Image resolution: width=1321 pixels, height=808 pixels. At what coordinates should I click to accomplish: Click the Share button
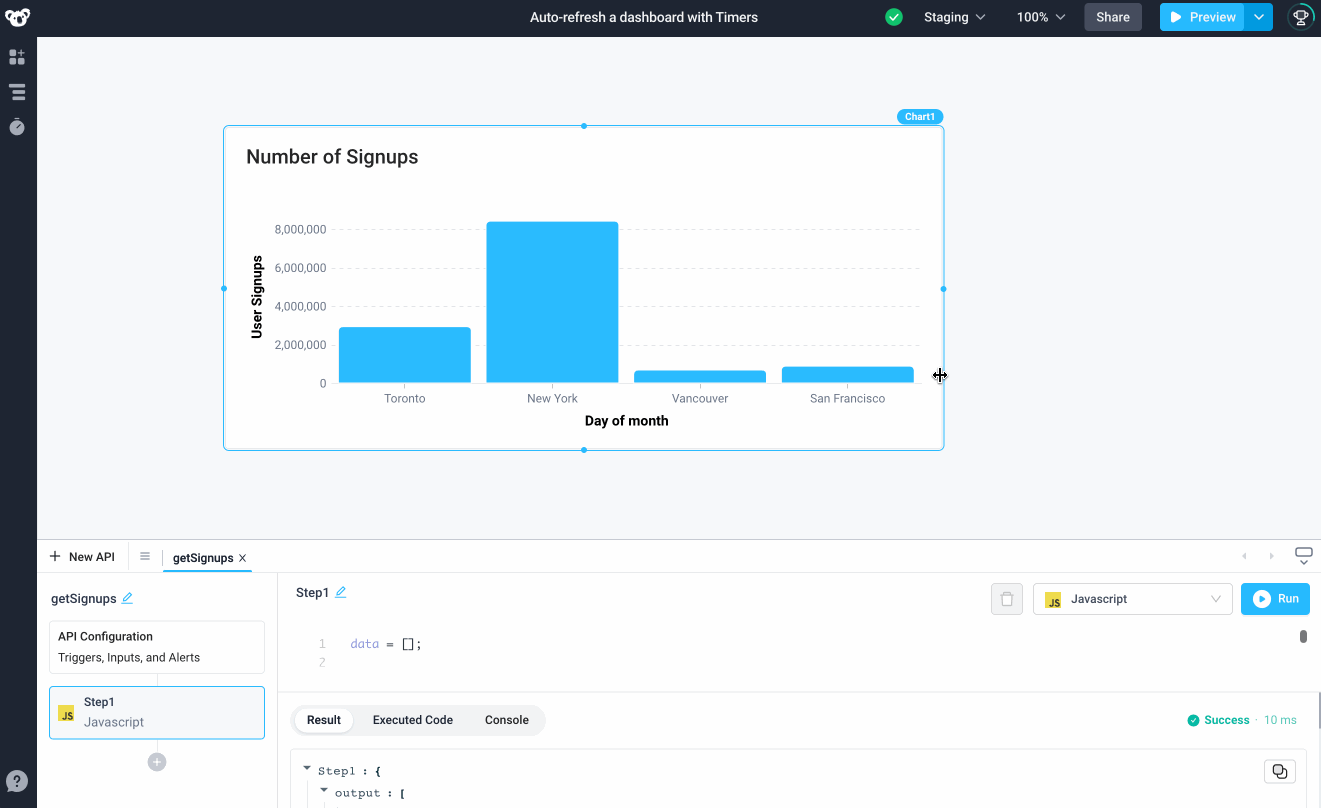click(1112, 17)
